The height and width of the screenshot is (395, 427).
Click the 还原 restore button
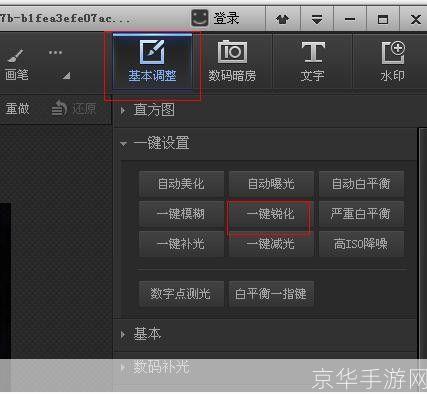click(x=74, y=109)
